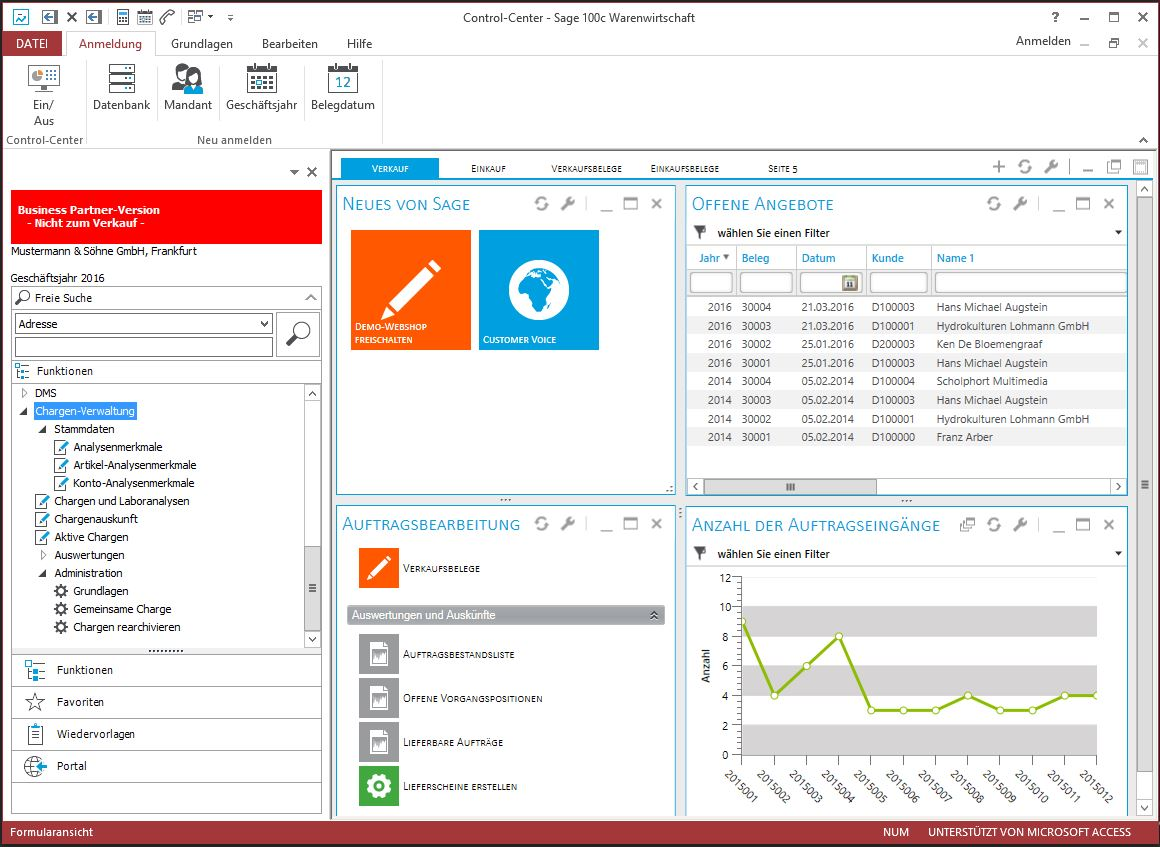
Task: Click the Geschäftsjahr calendar icon
Action: point(261,79)
